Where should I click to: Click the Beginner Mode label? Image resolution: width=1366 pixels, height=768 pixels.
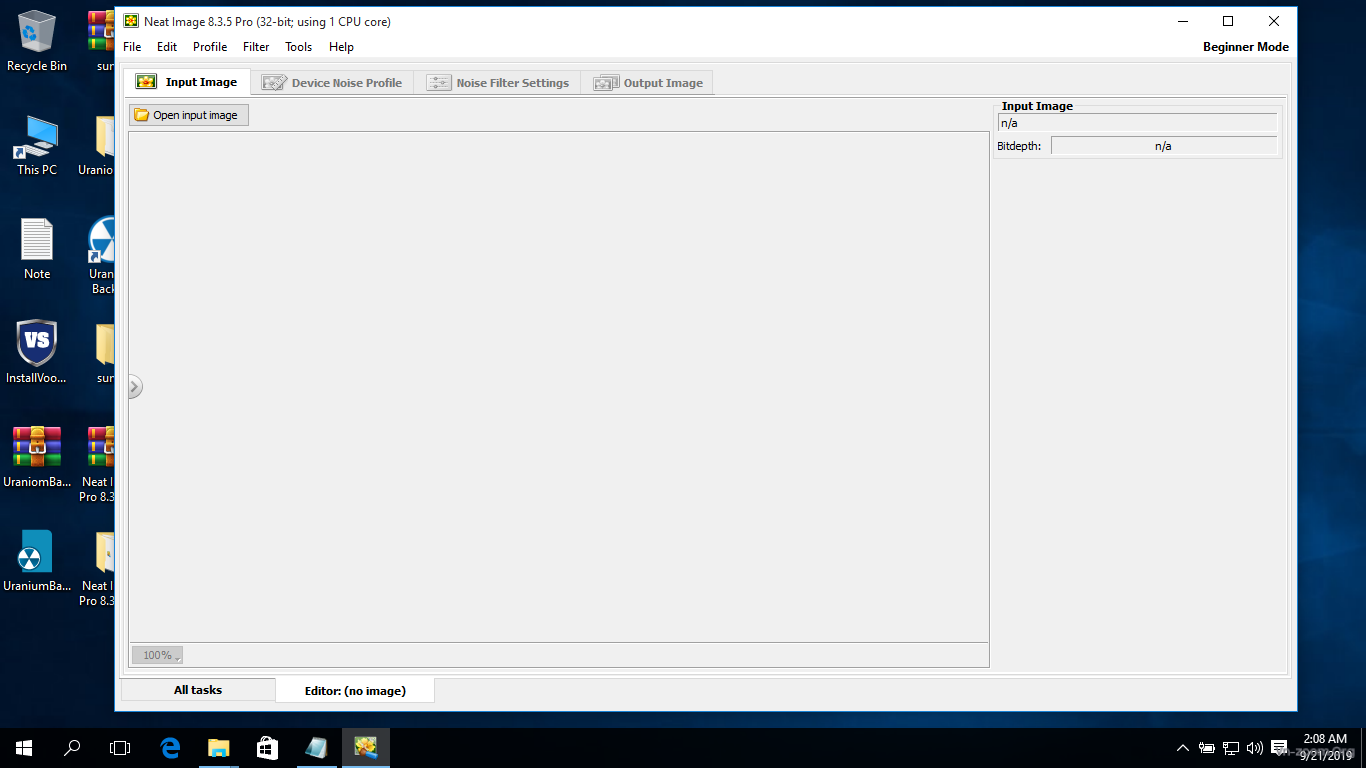(1246, 47)
